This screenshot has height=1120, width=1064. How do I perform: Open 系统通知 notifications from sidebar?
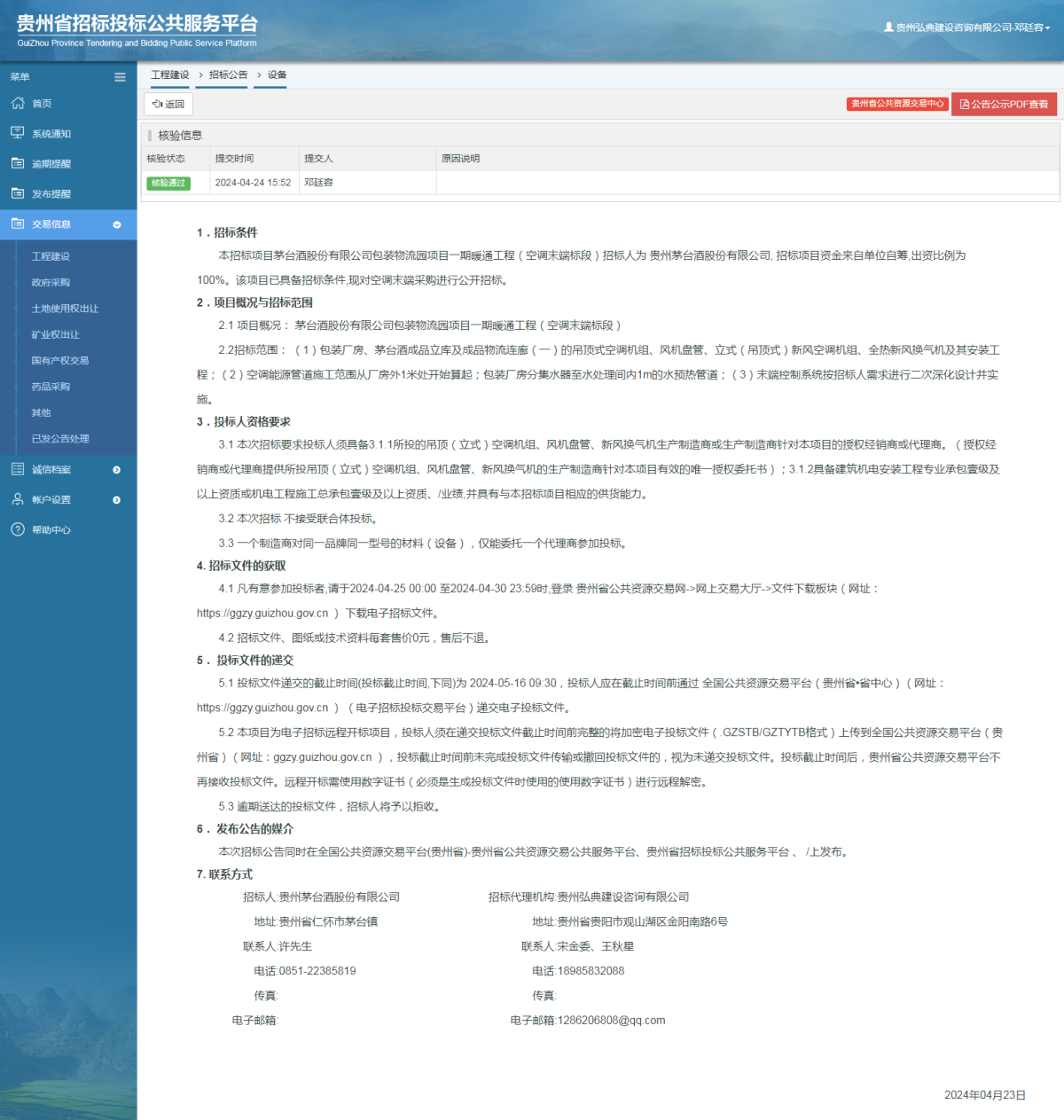(x=17, y=132)
